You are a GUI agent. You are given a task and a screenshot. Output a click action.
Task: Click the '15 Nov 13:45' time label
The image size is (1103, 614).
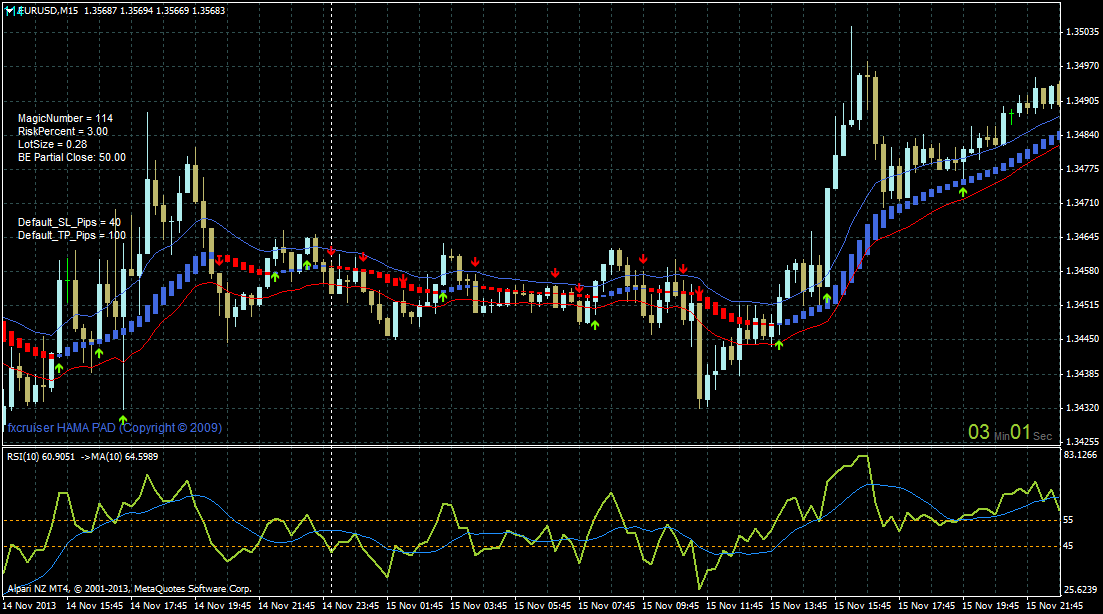pyautogui.click(x=798, y=606)
